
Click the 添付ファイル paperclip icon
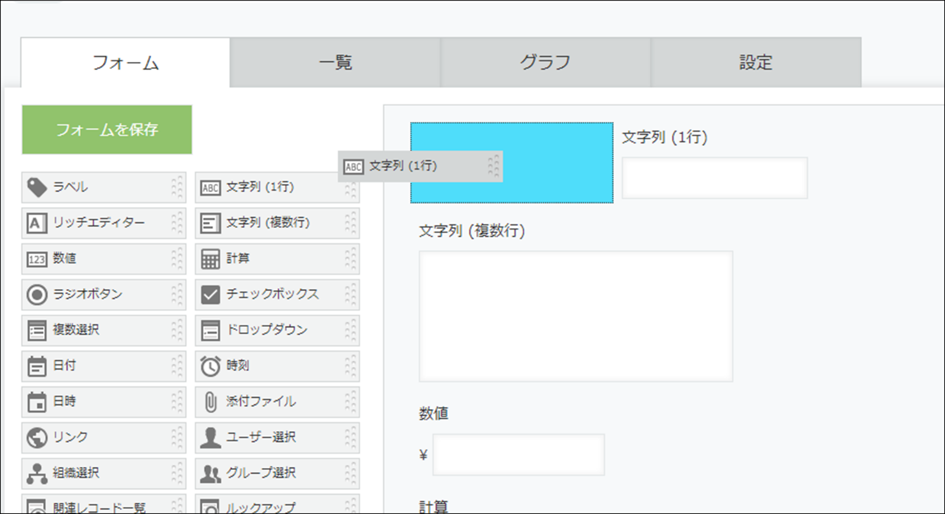coord(210,402)
